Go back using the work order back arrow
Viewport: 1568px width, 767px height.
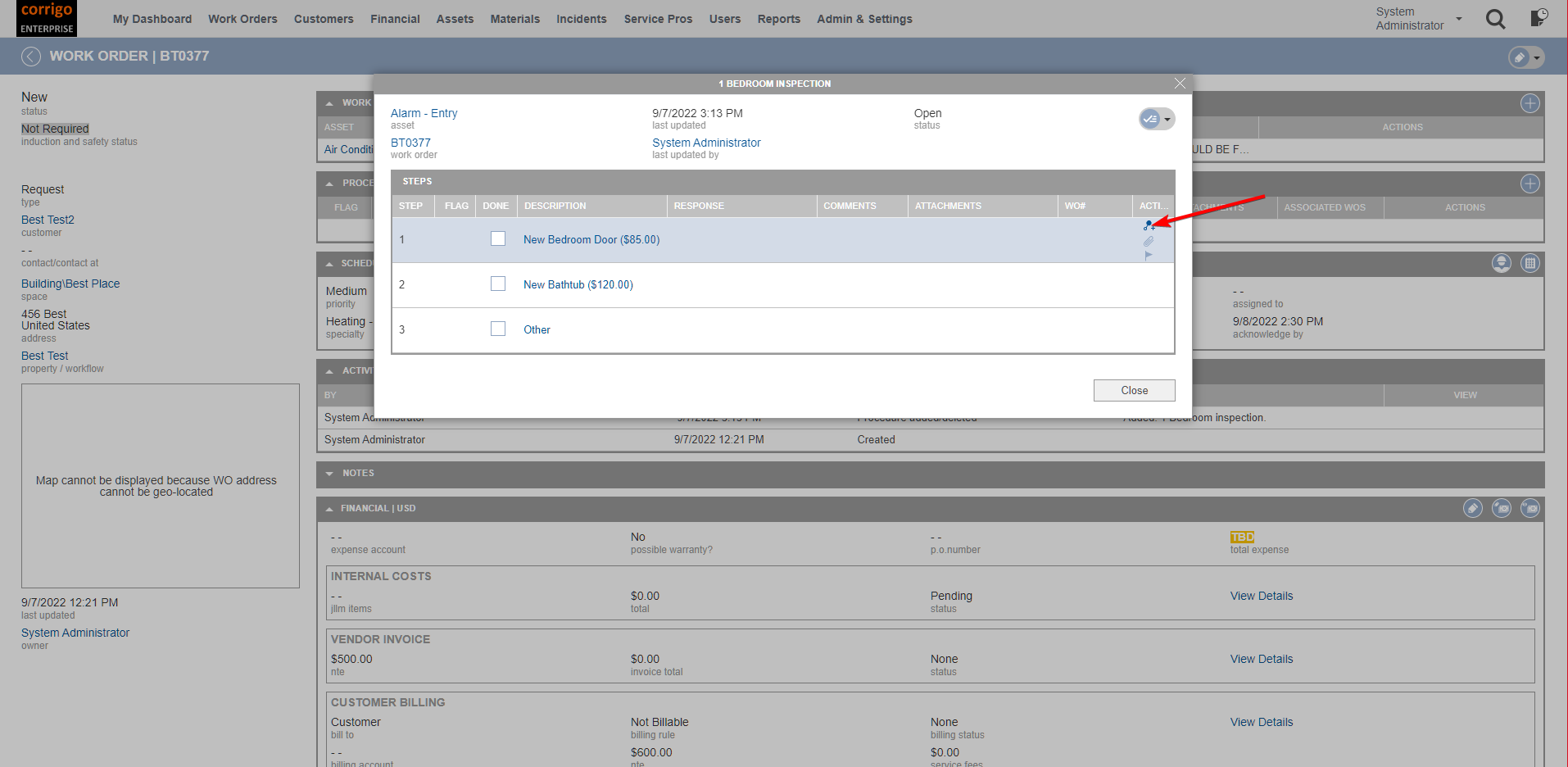(30, 56)
